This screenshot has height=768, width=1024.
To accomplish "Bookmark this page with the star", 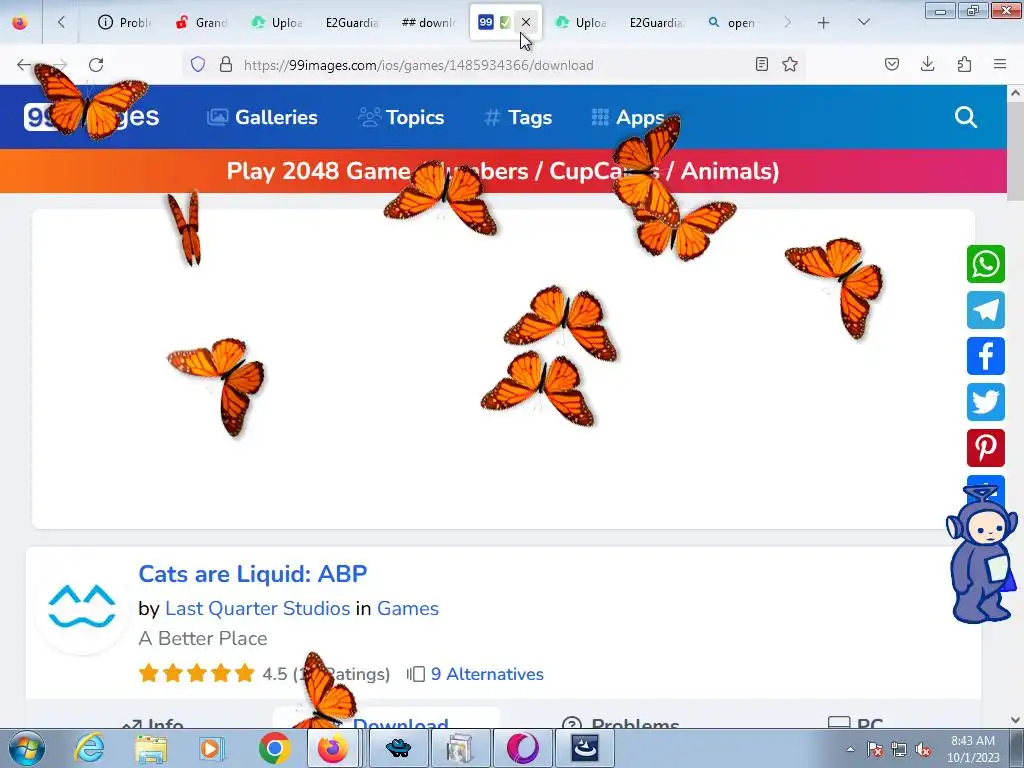I will click(x=790, y=64).
